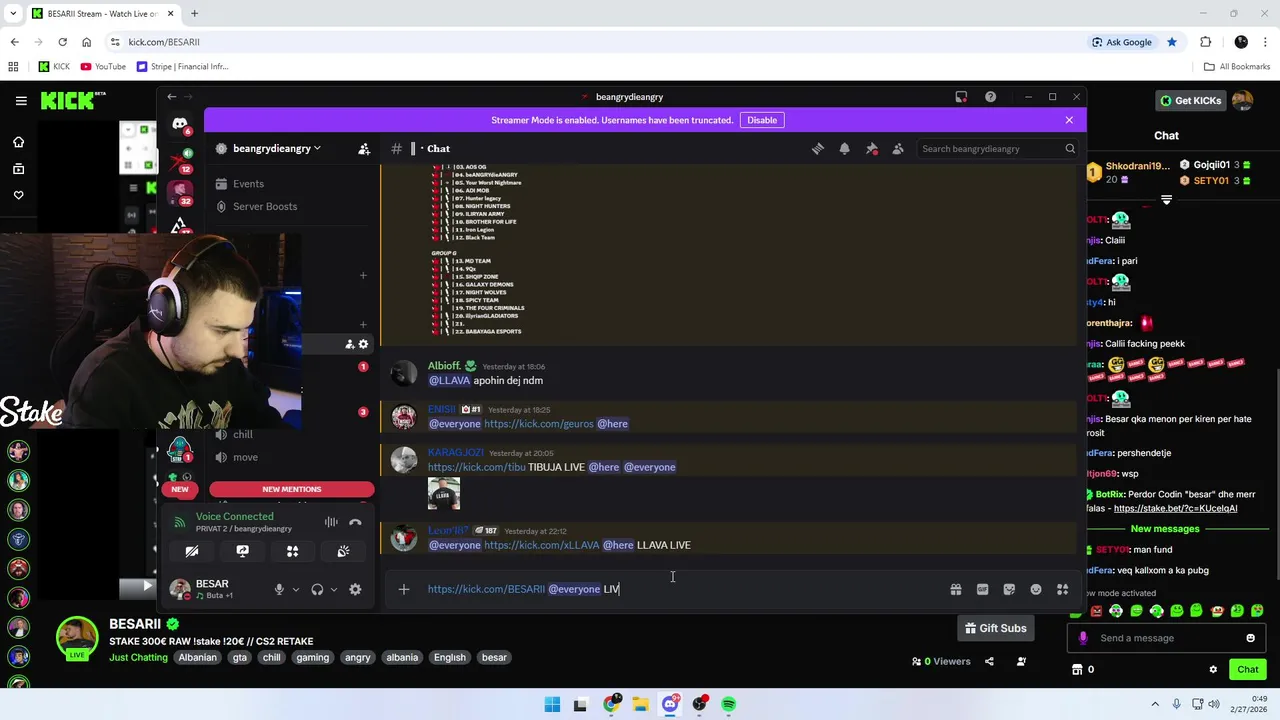The image size is (1280, 720).
Task: Open notification settings bell icon in Discord
Action: pos(844,149)
